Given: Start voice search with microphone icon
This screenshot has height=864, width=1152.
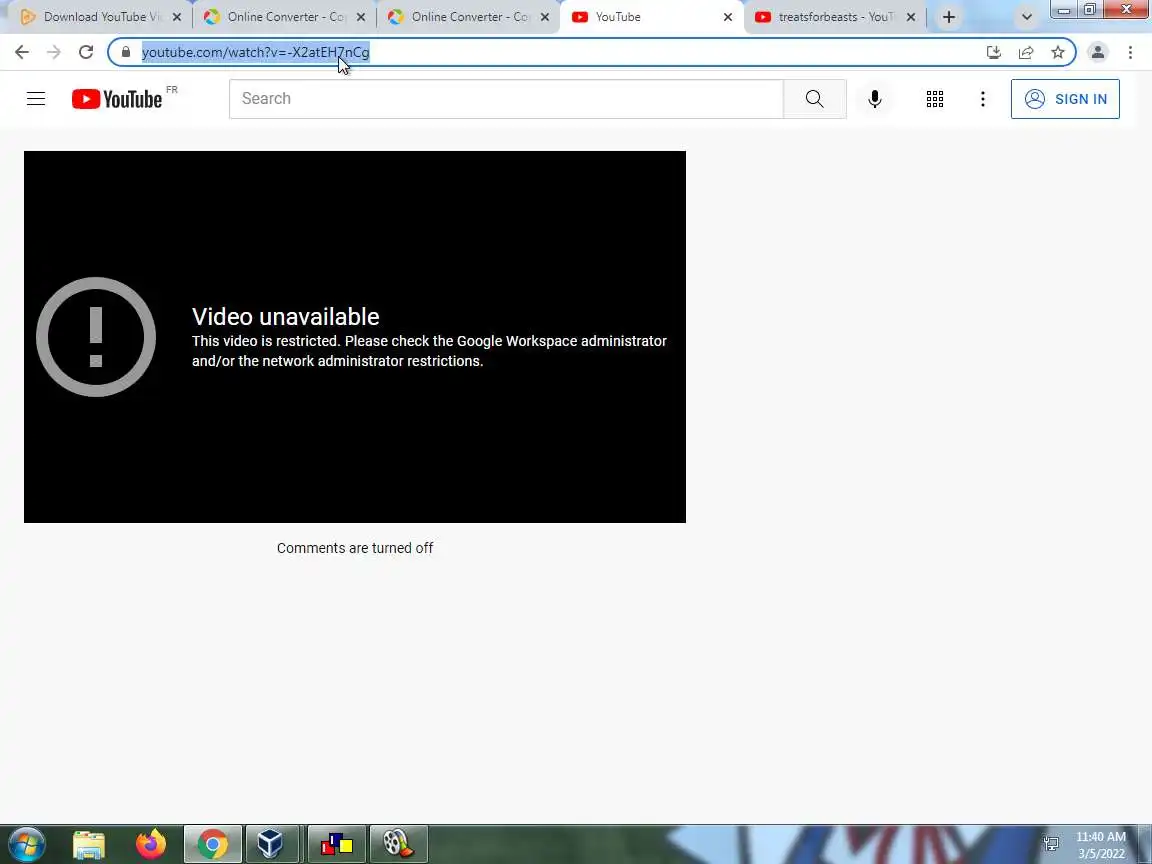Looking at the screenshot, I should point(874,98).
